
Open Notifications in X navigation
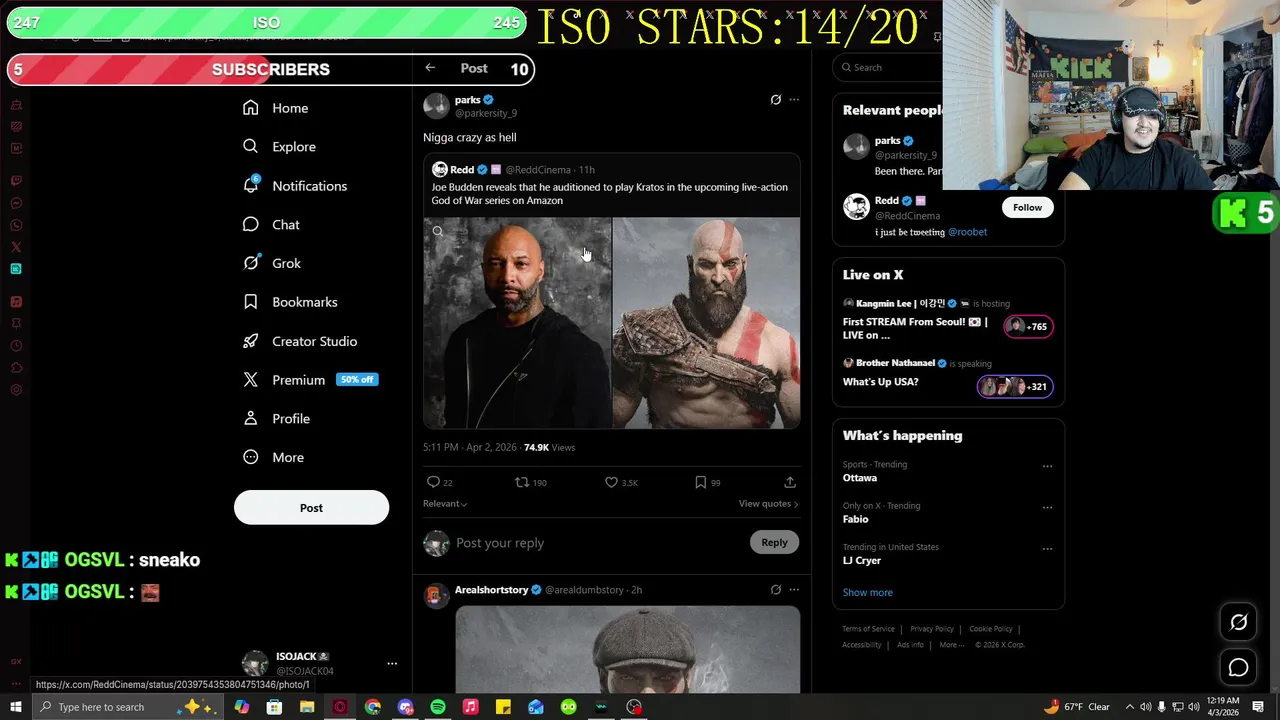[295, 186]
